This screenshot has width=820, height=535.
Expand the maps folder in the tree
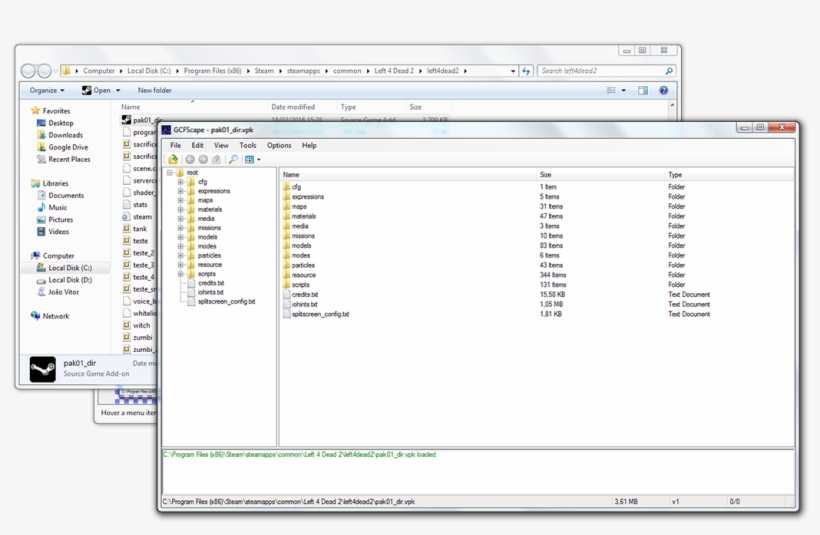[180, 200]
